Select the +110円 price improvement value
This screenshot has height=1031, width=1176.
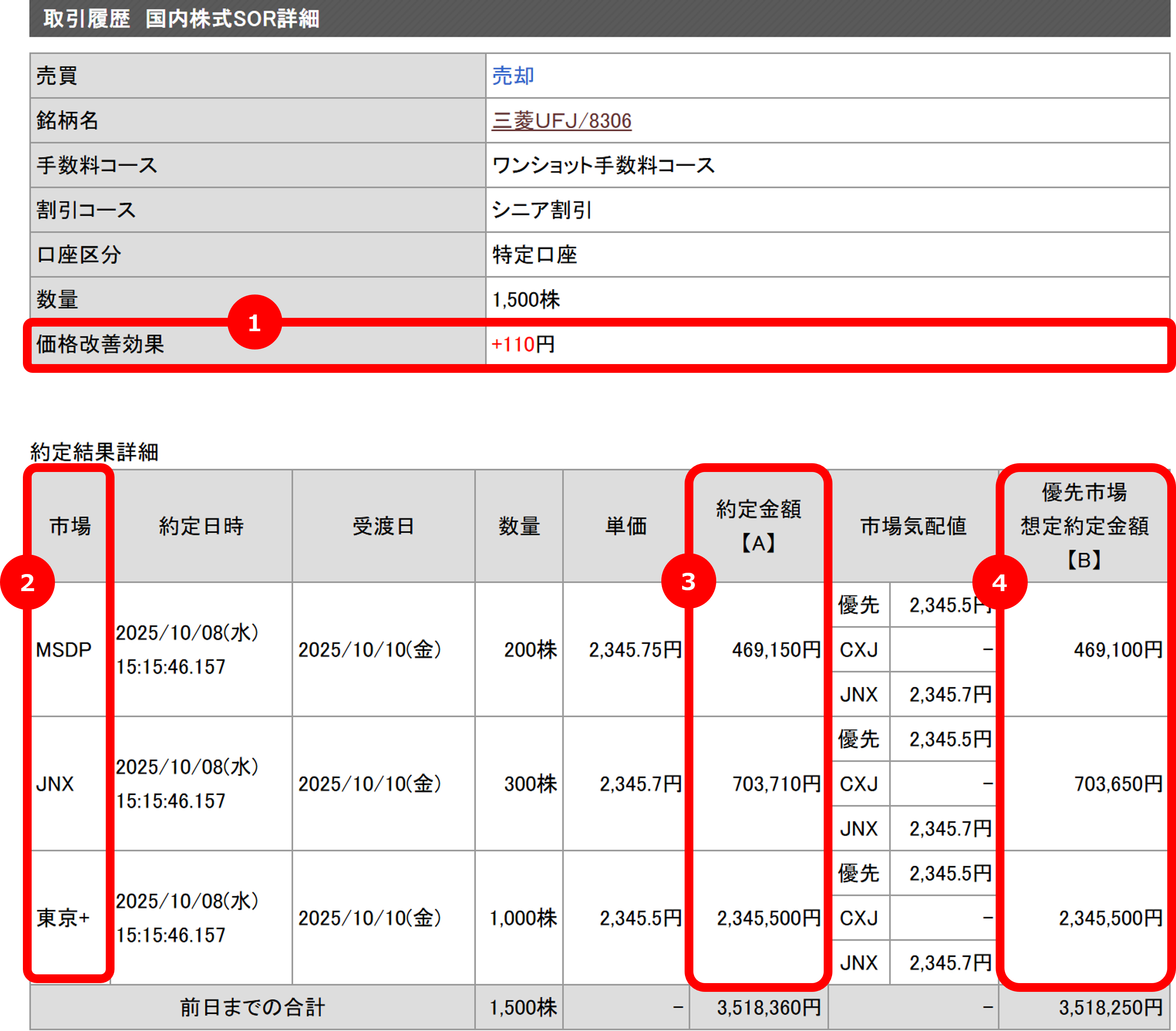click(523, 344)
